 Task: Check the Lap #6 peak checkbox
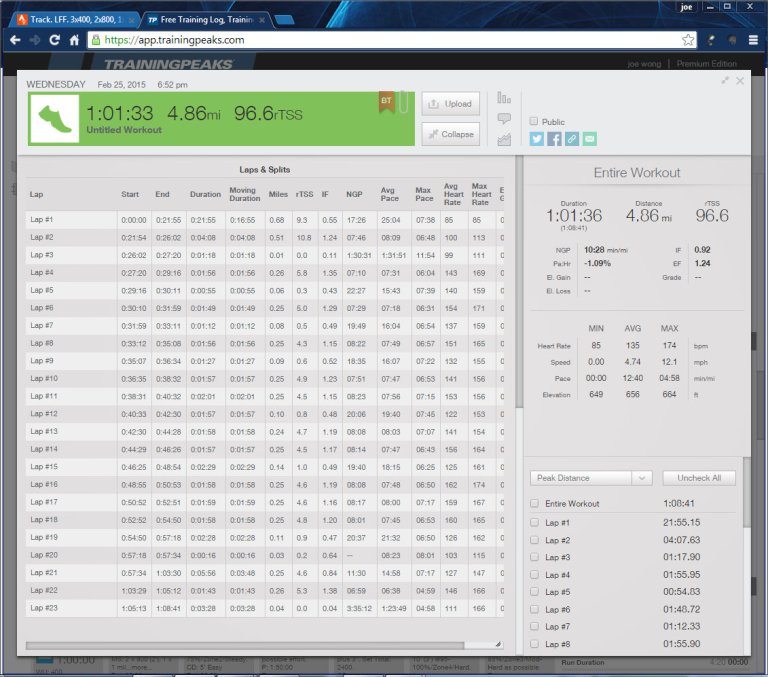tap(535, 609)
